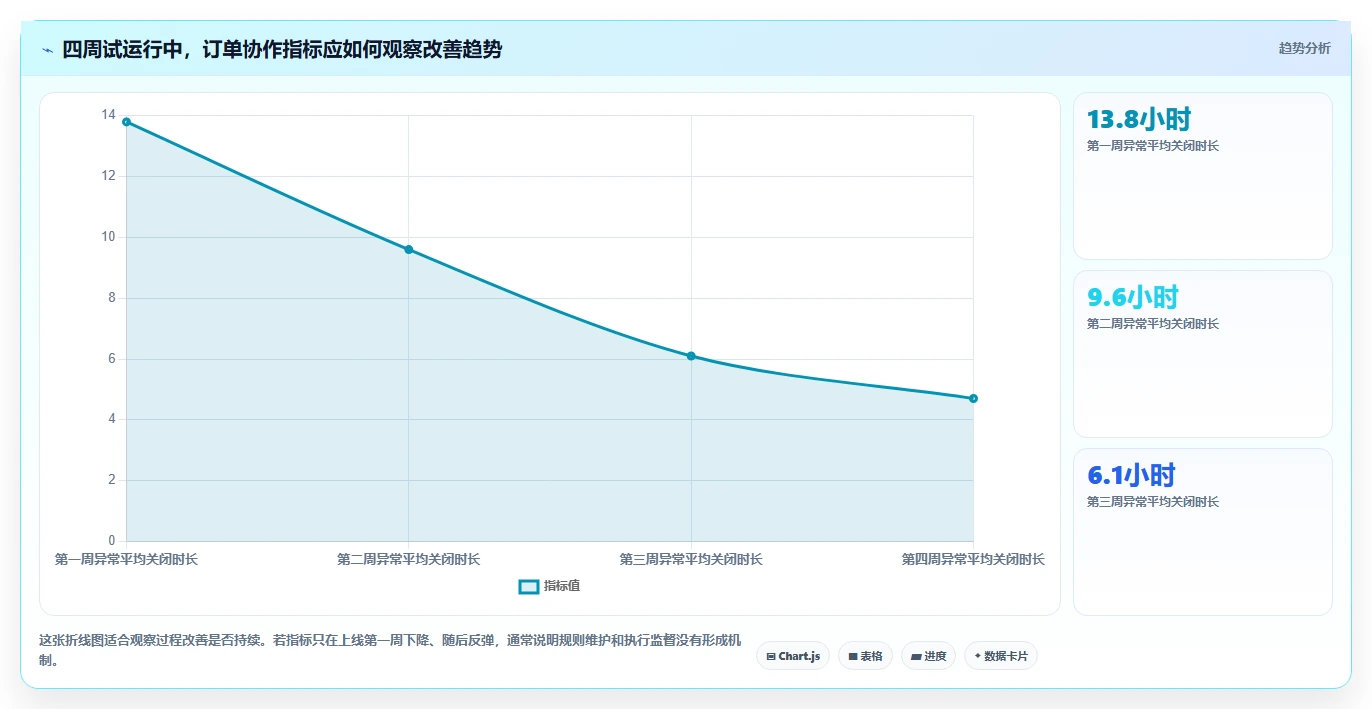Click the third week data point at 6.1
This screenshot has height=709, width=1372.
click(x=691, y=356)
